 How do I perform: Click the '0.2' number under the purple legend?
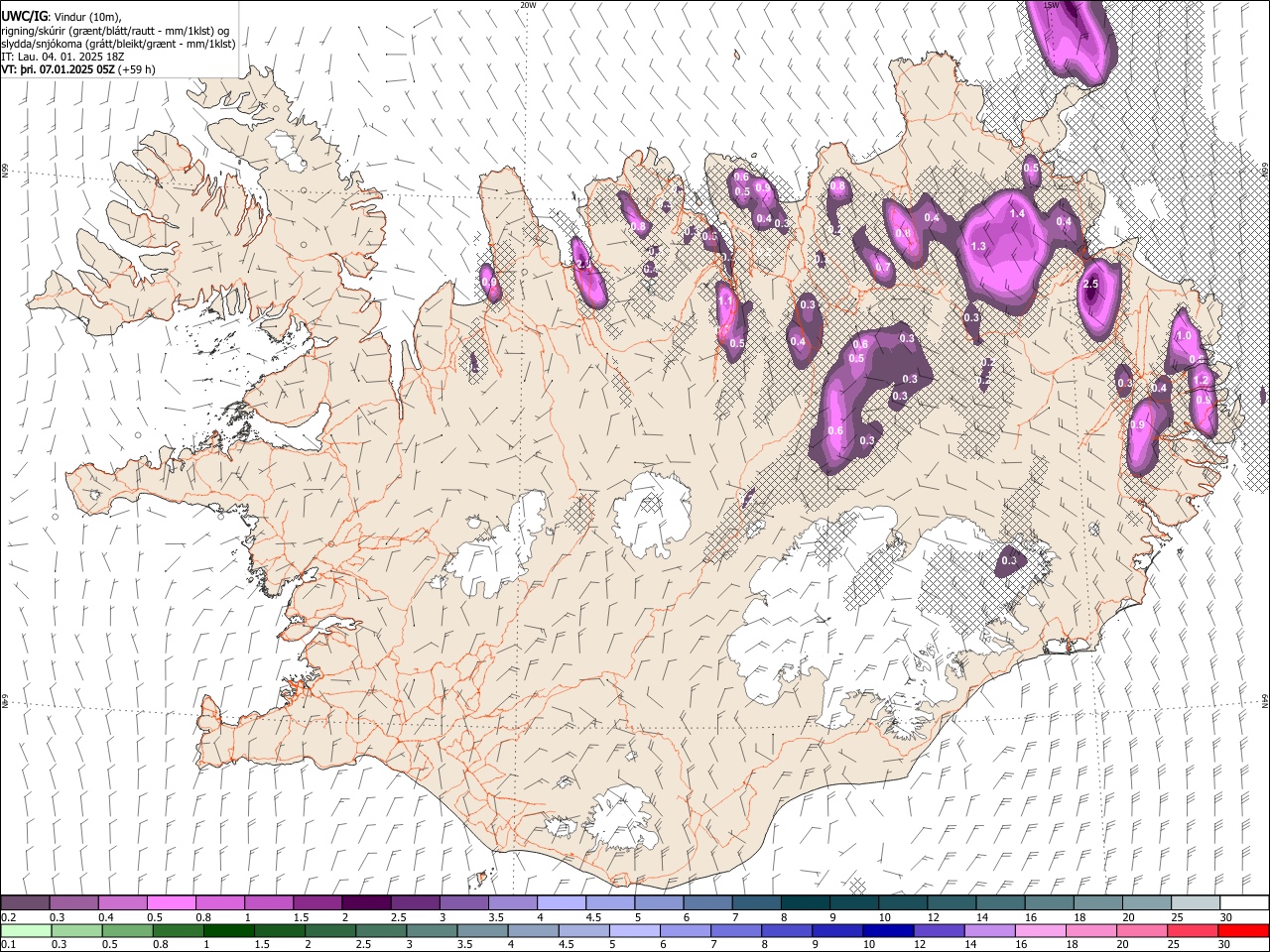pos(8,917)
